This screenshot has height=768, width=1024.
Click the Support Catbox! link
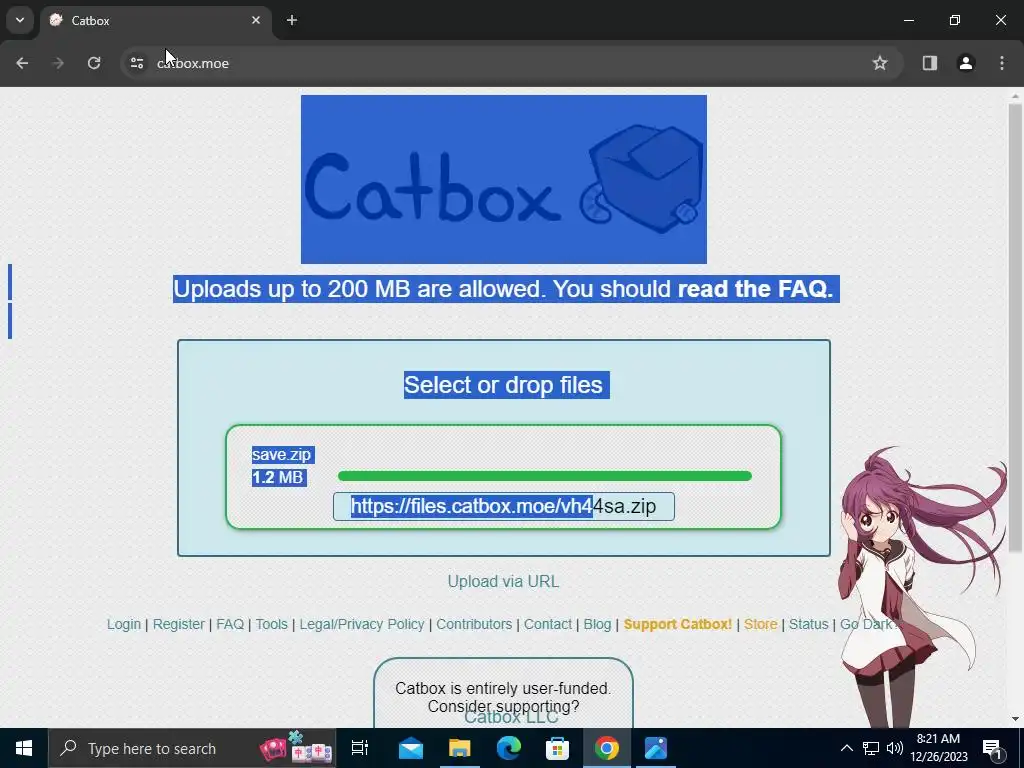[678, 624]
